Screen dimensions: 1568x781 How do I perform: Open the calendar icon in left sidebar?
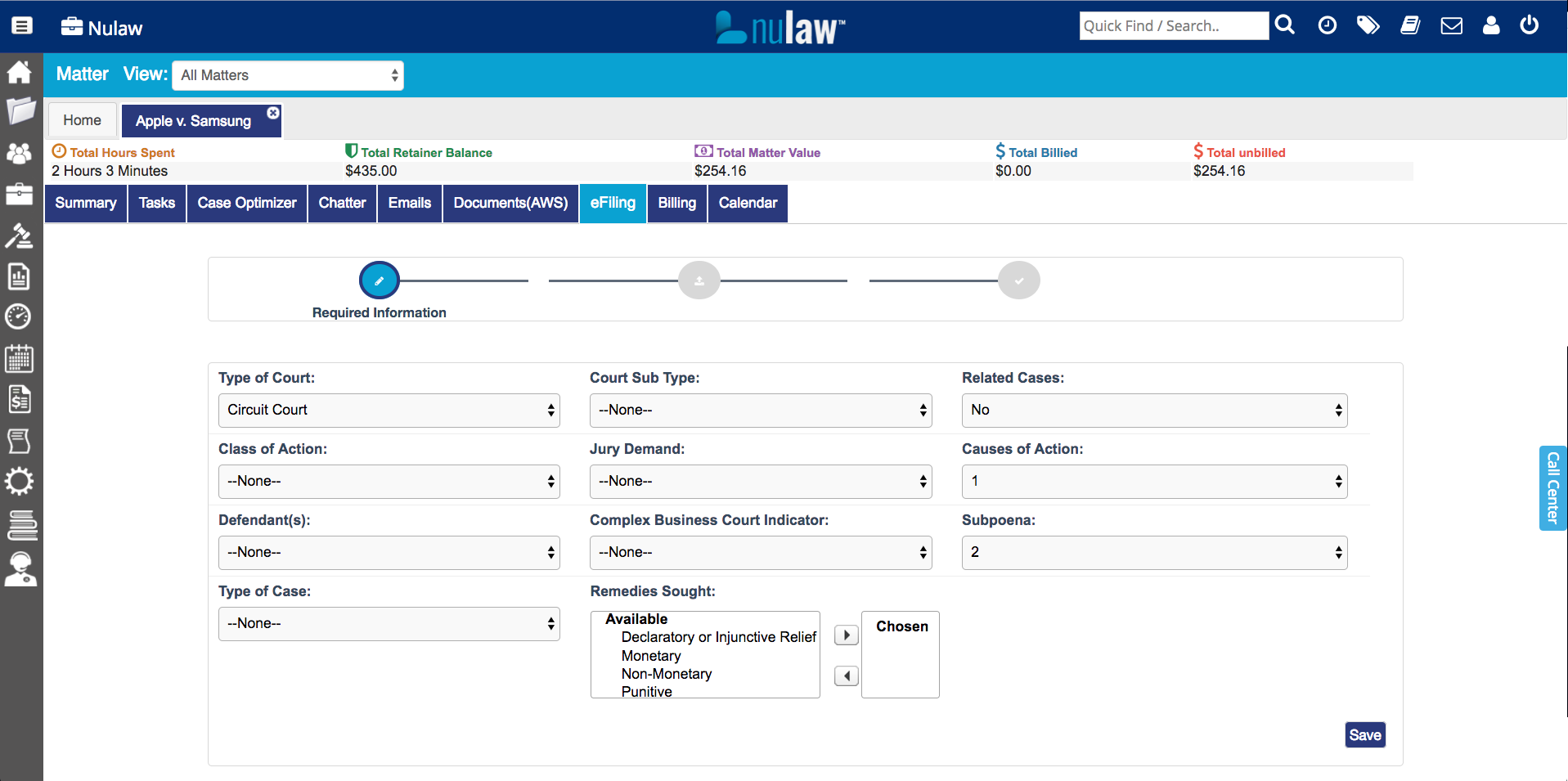pos(19,358)
